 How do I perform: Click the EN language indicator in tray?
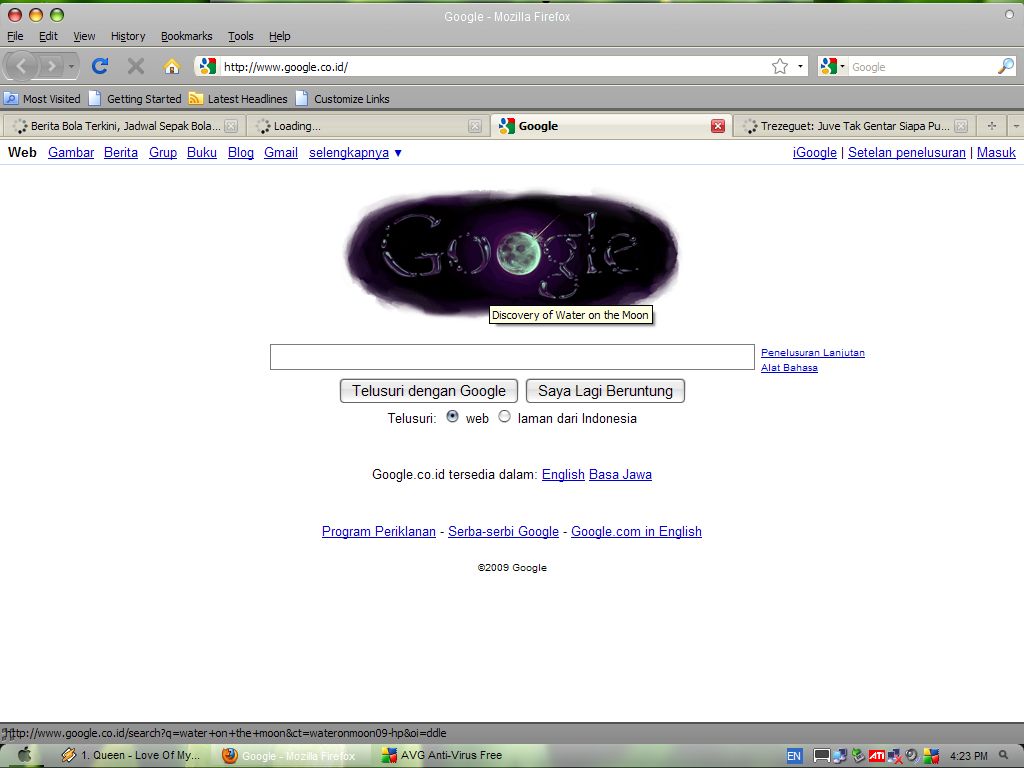794,756
